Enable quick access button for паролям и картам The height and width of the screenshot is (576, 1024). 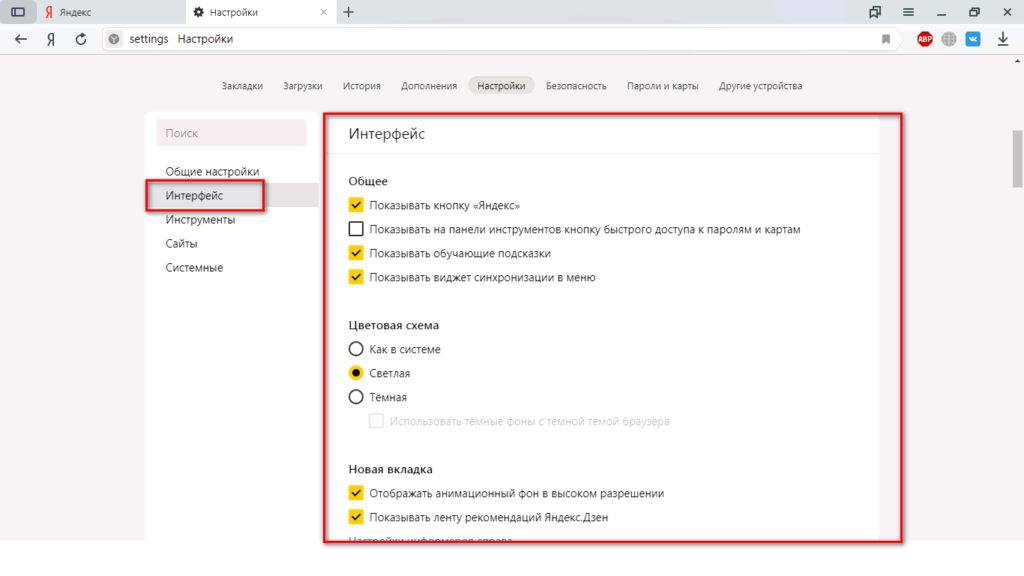pyautogui.click(x=356, y=229)
